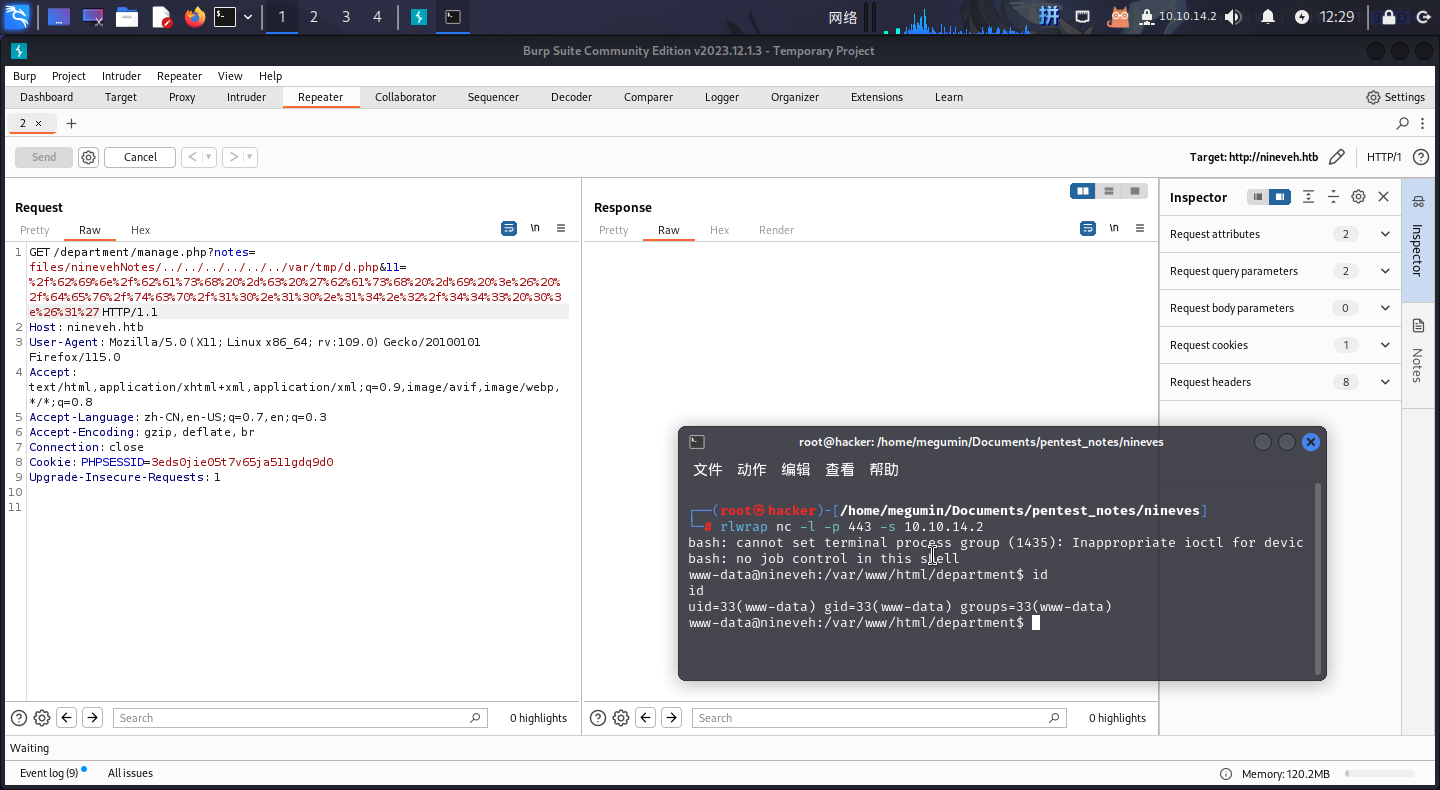Open send options gear icon

click(88, 157)
